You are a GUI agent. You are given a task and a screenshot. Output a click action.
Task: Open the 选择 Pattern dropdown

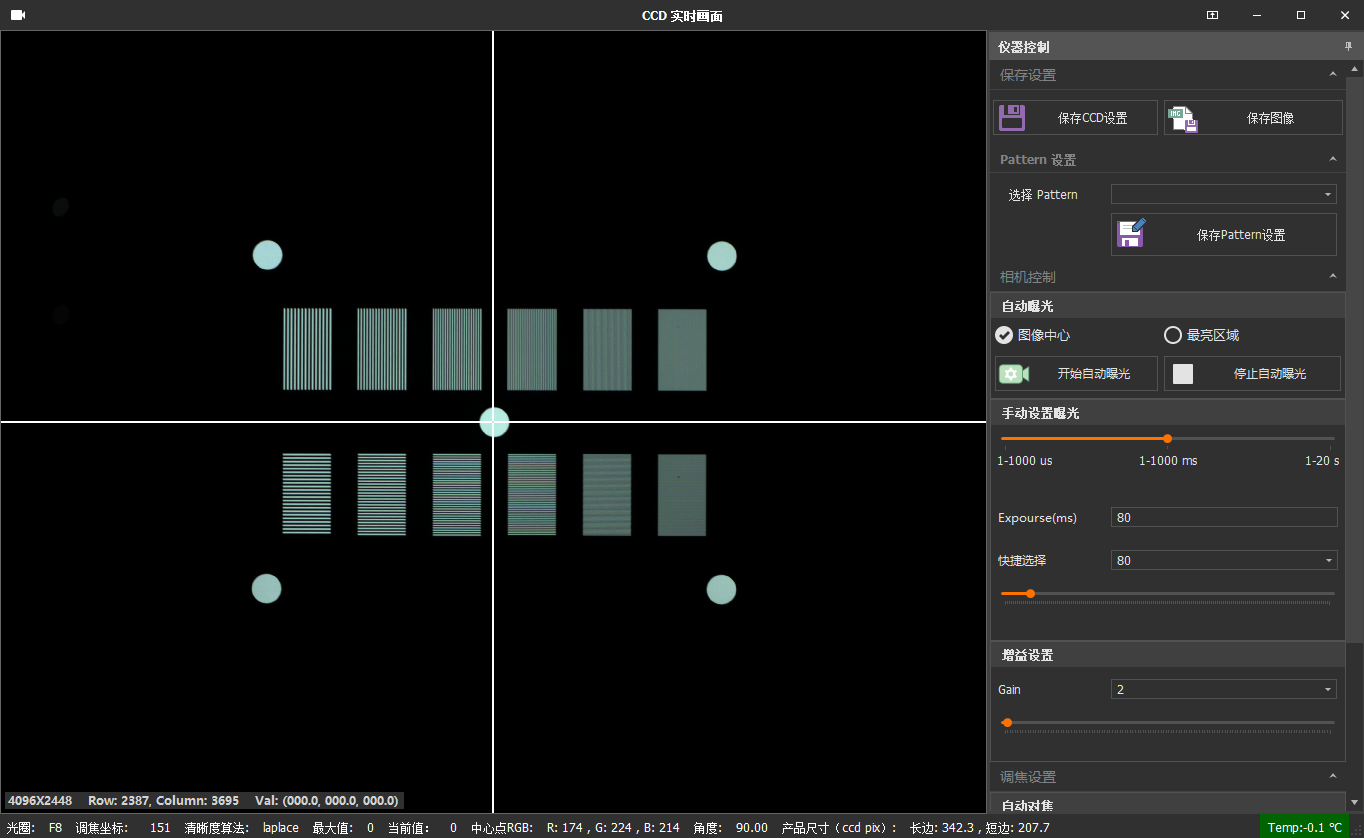pos(1224,194)
